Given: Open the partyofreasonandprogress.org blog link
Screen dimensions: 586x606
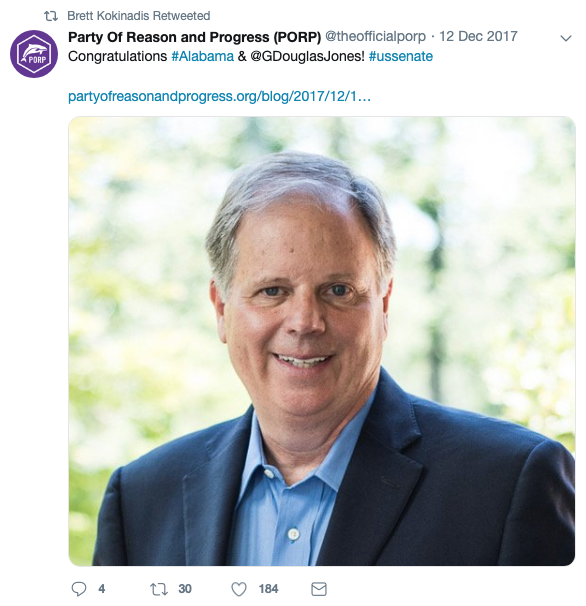Looking at the screenshot, I should (x=219, y=96).
